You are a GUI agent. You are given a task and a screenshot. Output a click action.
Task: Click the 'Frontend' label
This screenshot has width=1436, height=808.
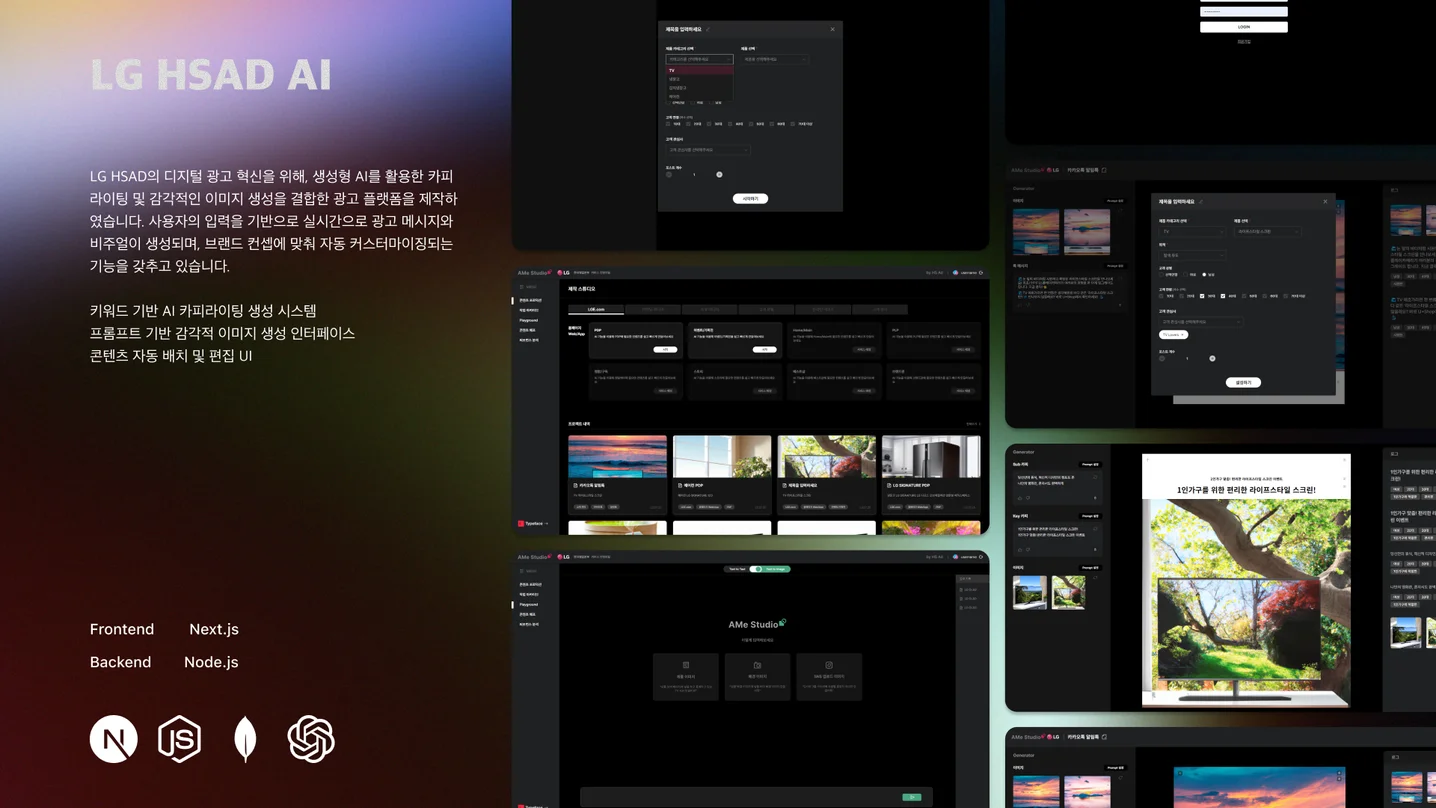pos(122,629)
